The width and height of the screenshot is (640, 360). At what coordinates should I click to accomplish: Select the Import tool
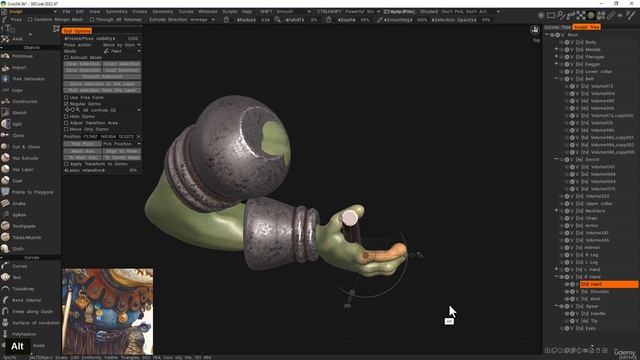point(19,67)
